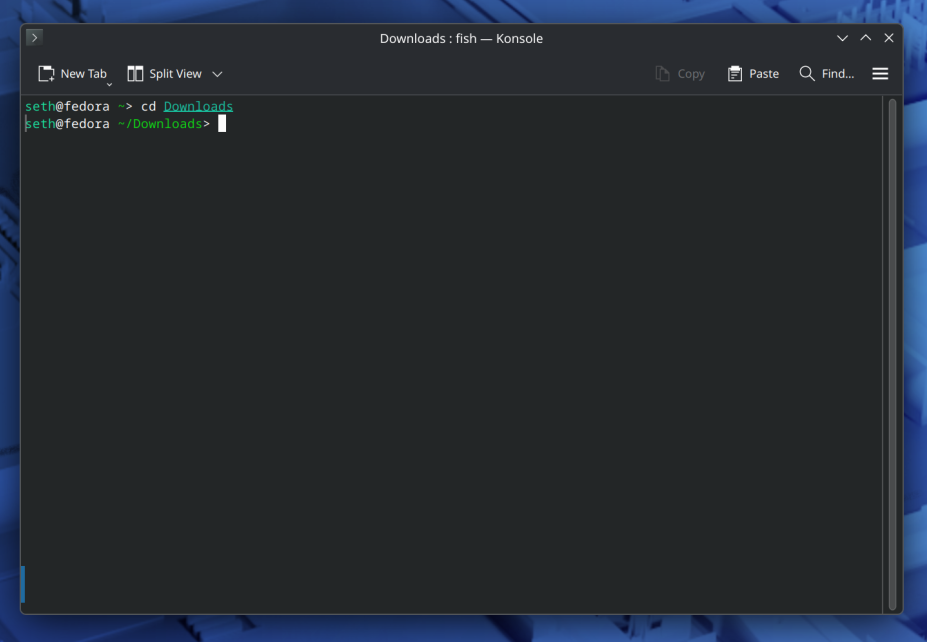The image size is (927, 642).
Task: Expand the New Tab profile dropdown arrow
Action: (x=109, y=85)
